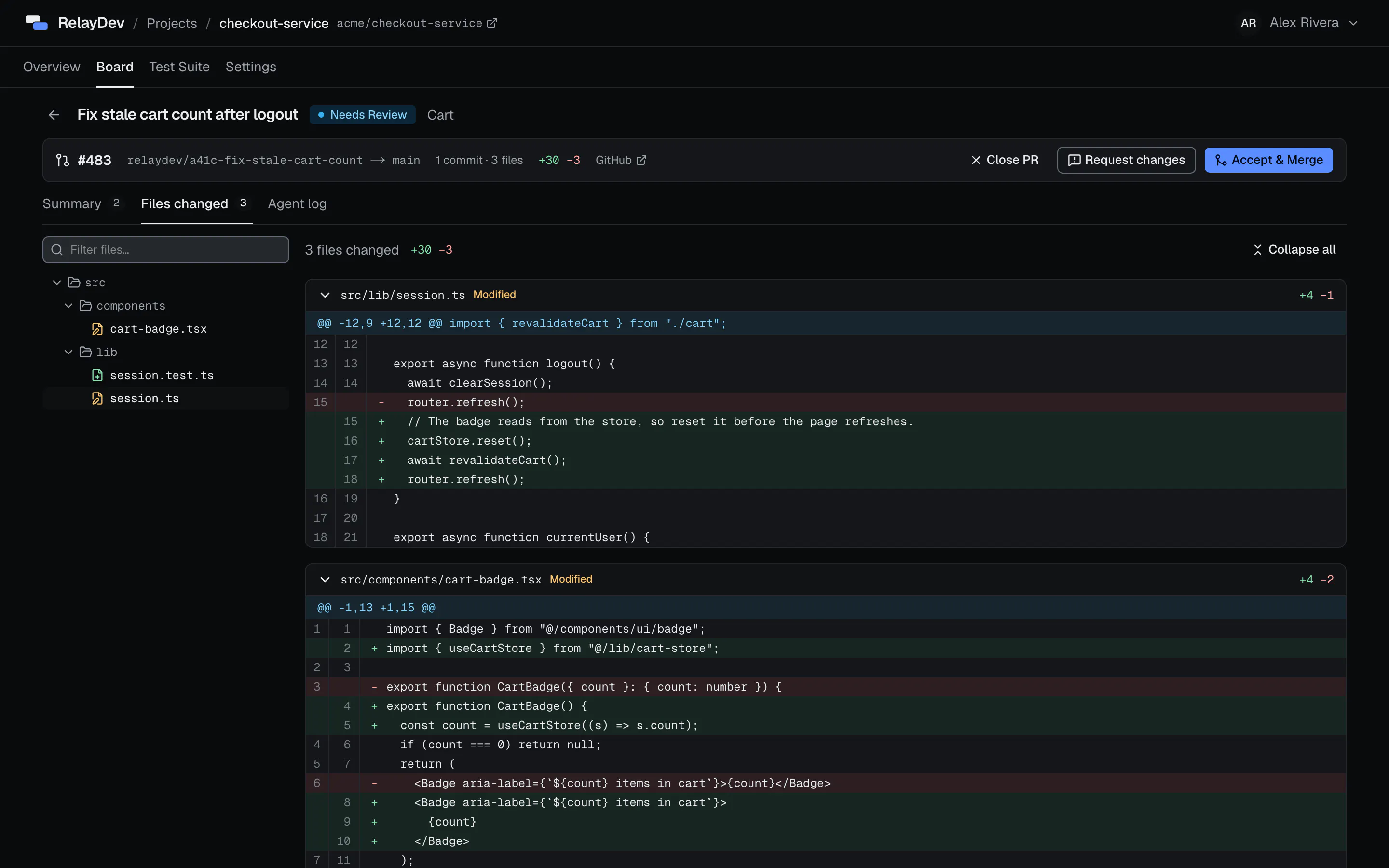
Task: Click the checkout-service breadcrumb
Action: 274,24
